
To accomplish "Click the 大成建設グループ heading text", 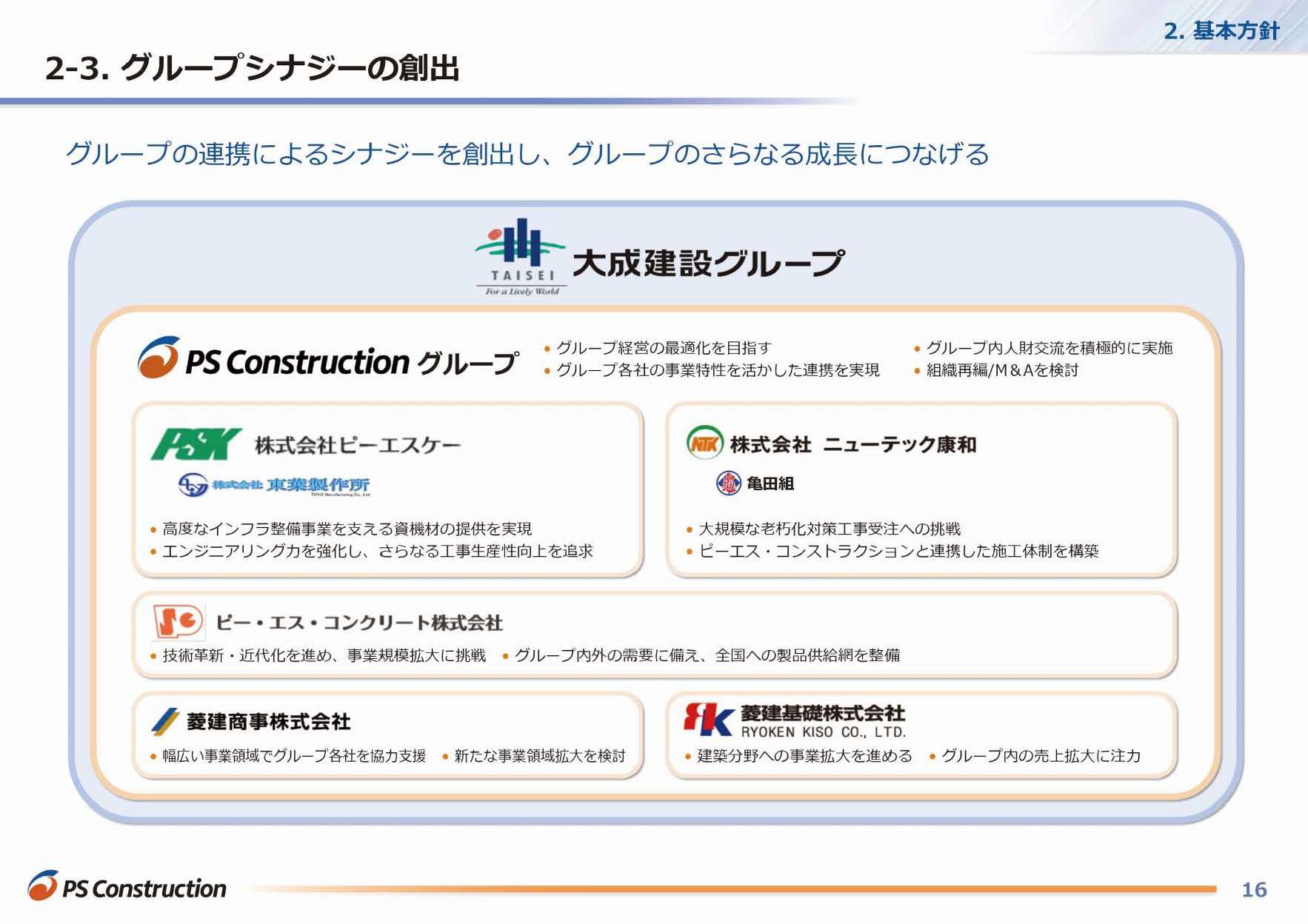I will tap(707, 263).
